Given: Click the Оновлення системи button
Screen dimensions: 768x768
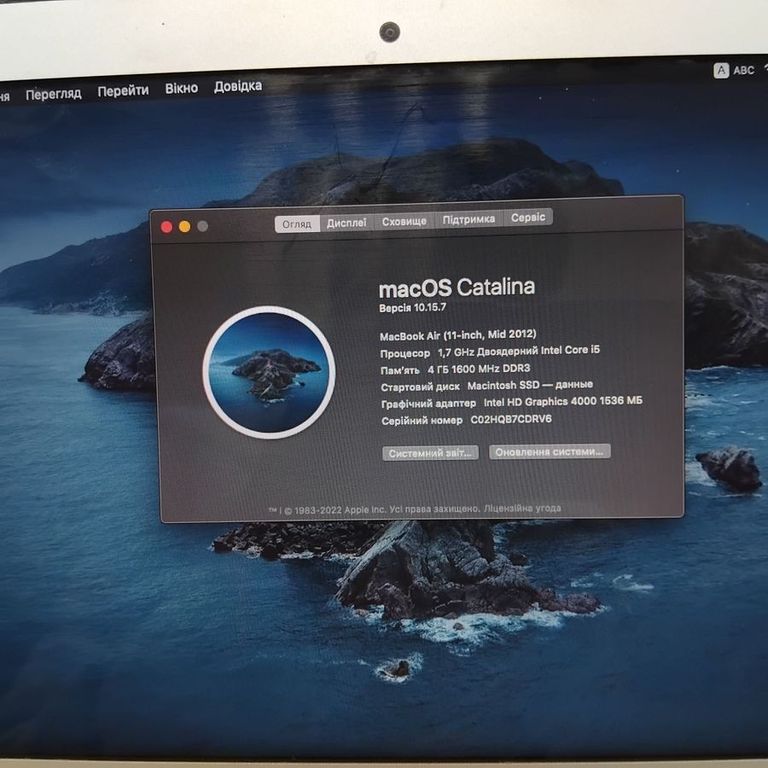Looking at the screenshot, I should coord(549,451).
